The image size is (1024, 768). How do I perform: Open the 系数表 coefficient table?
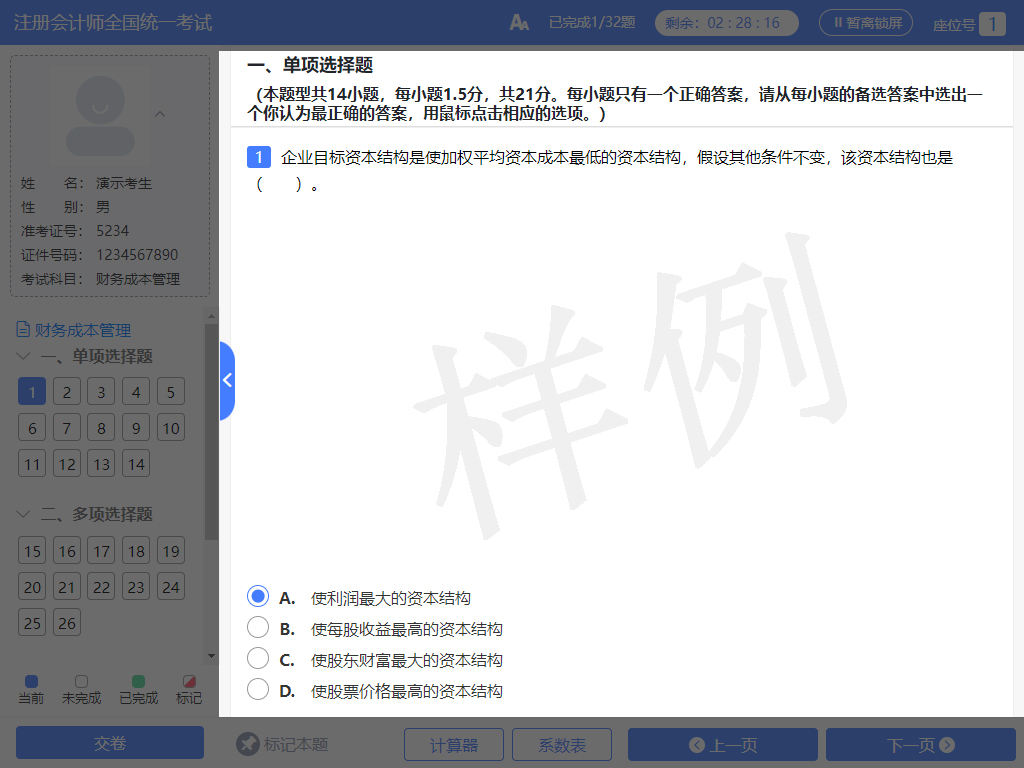point(562,744)
